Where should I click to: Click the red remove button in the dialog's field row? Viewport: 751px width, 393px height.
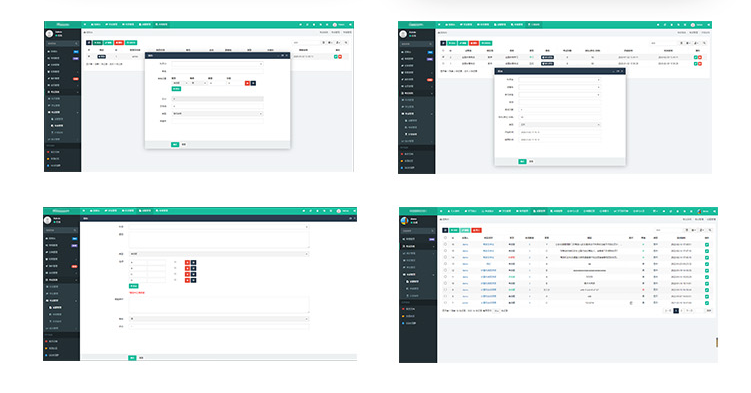[247, 83]
